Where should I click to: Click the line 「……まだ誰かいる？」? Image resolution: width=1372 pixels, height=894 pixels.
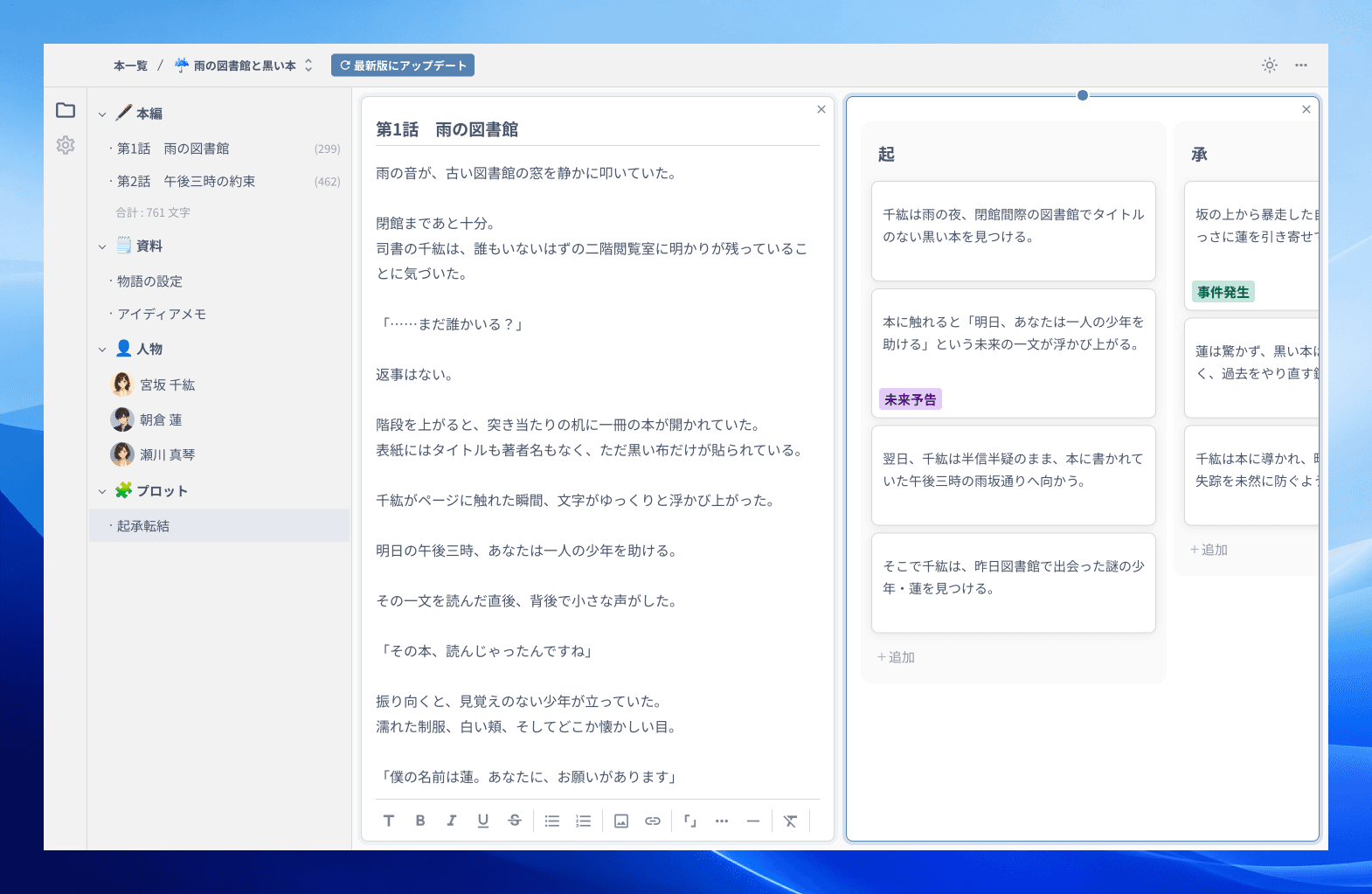(x=452, y=324)
